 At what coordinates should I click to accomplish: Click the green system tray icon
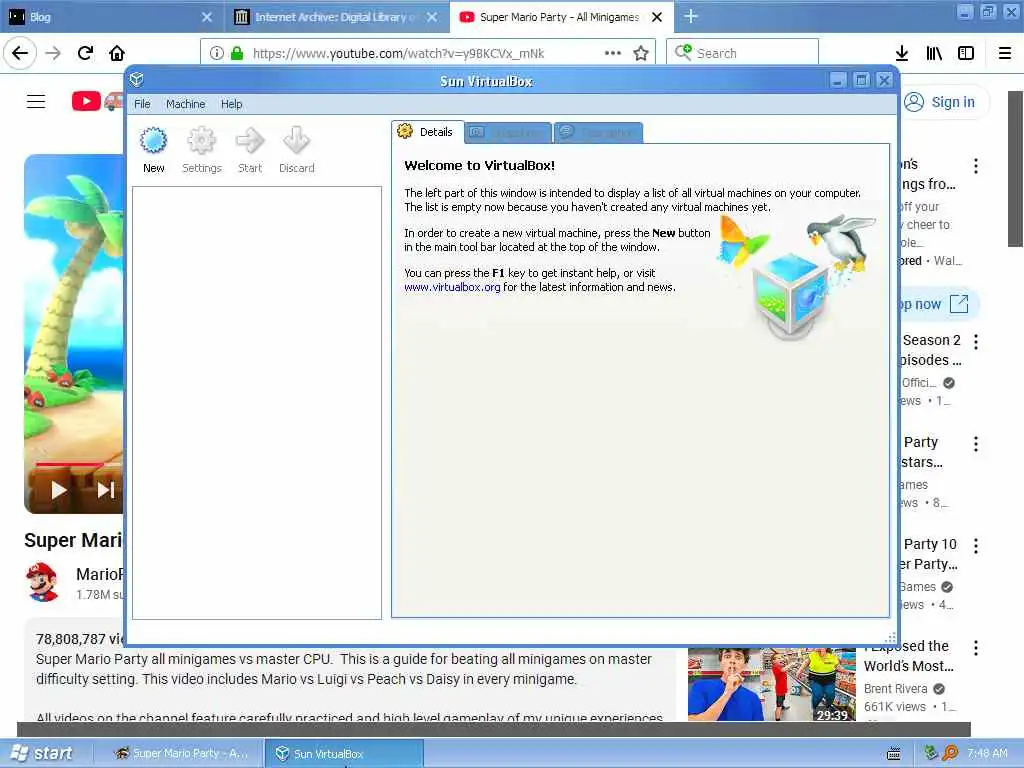[931, 753]
